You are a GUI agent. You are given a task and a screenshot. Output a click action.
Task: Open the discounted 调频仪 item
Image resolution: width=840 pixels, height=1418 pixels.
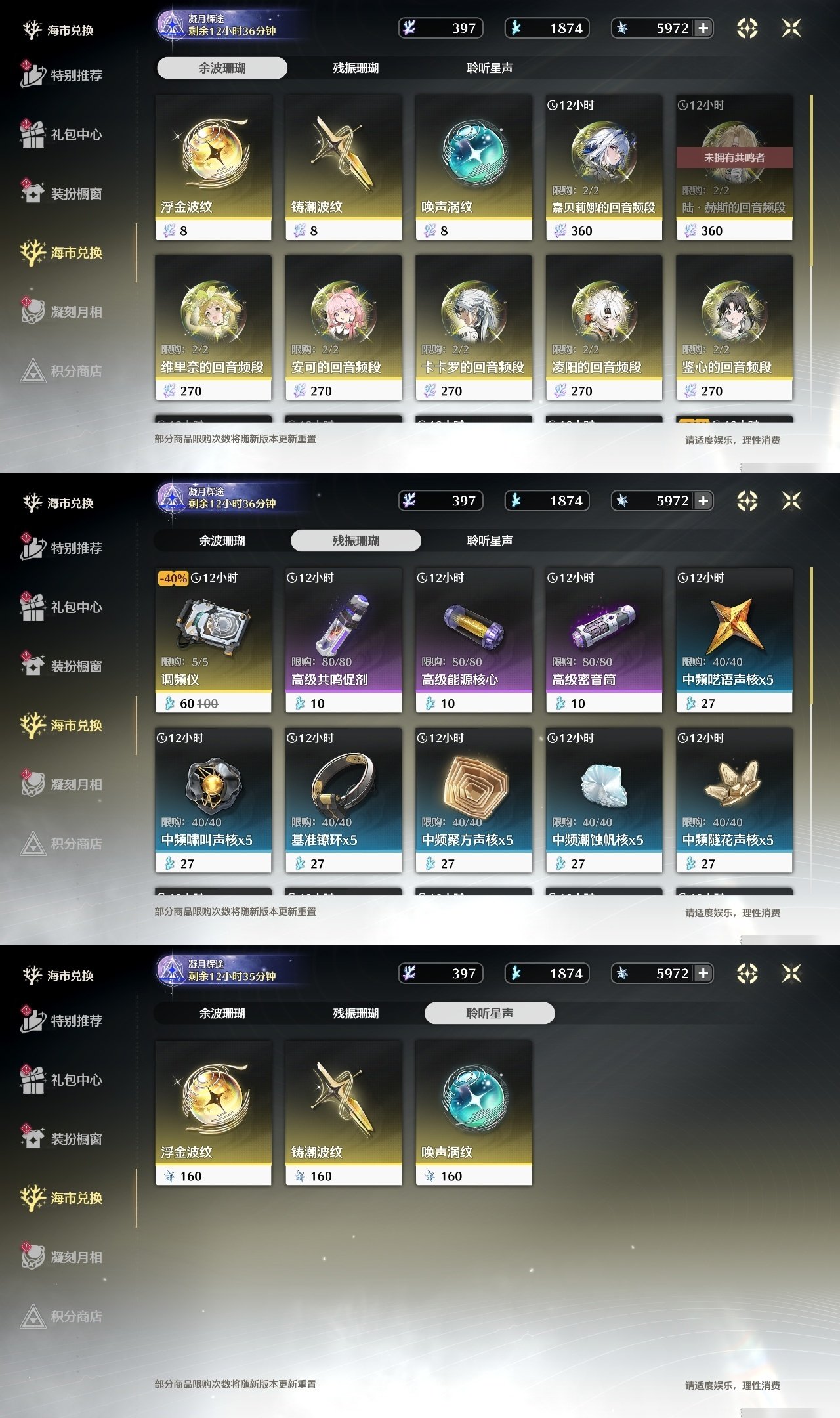pyautogui.click(x=213, y=640)
